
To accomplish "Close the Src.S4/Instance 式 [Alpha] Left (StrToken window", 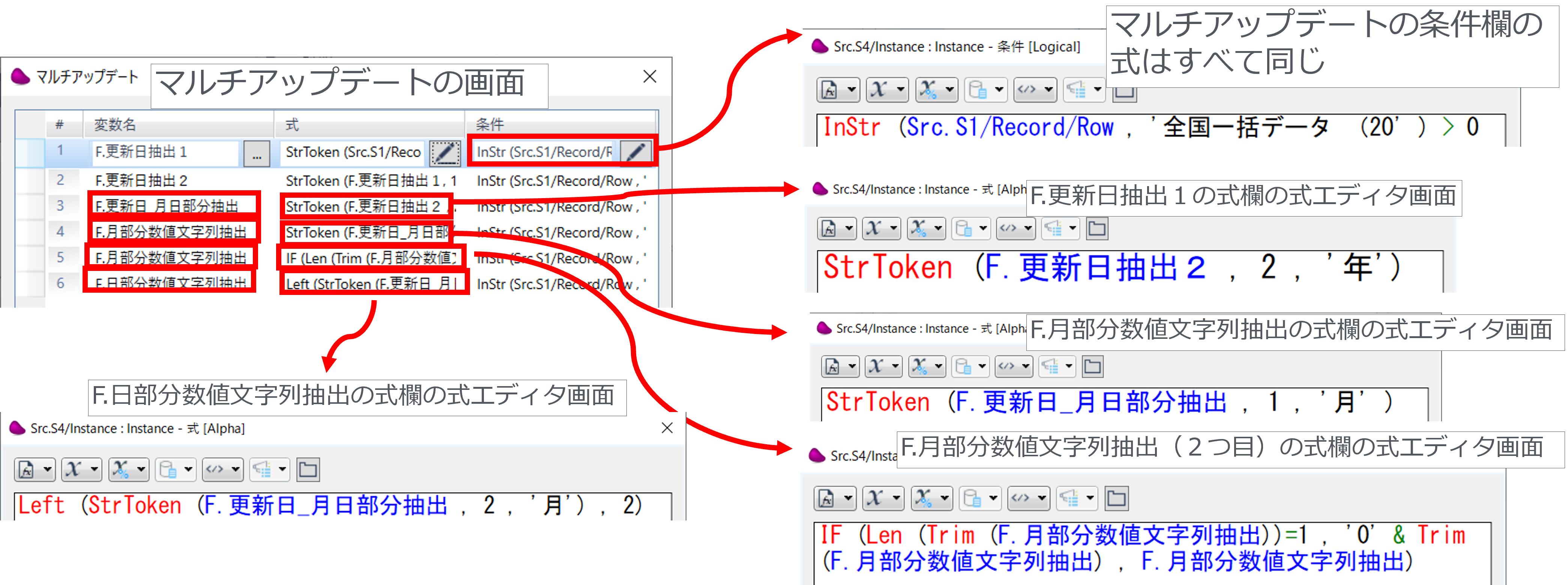I will (667, 428).
